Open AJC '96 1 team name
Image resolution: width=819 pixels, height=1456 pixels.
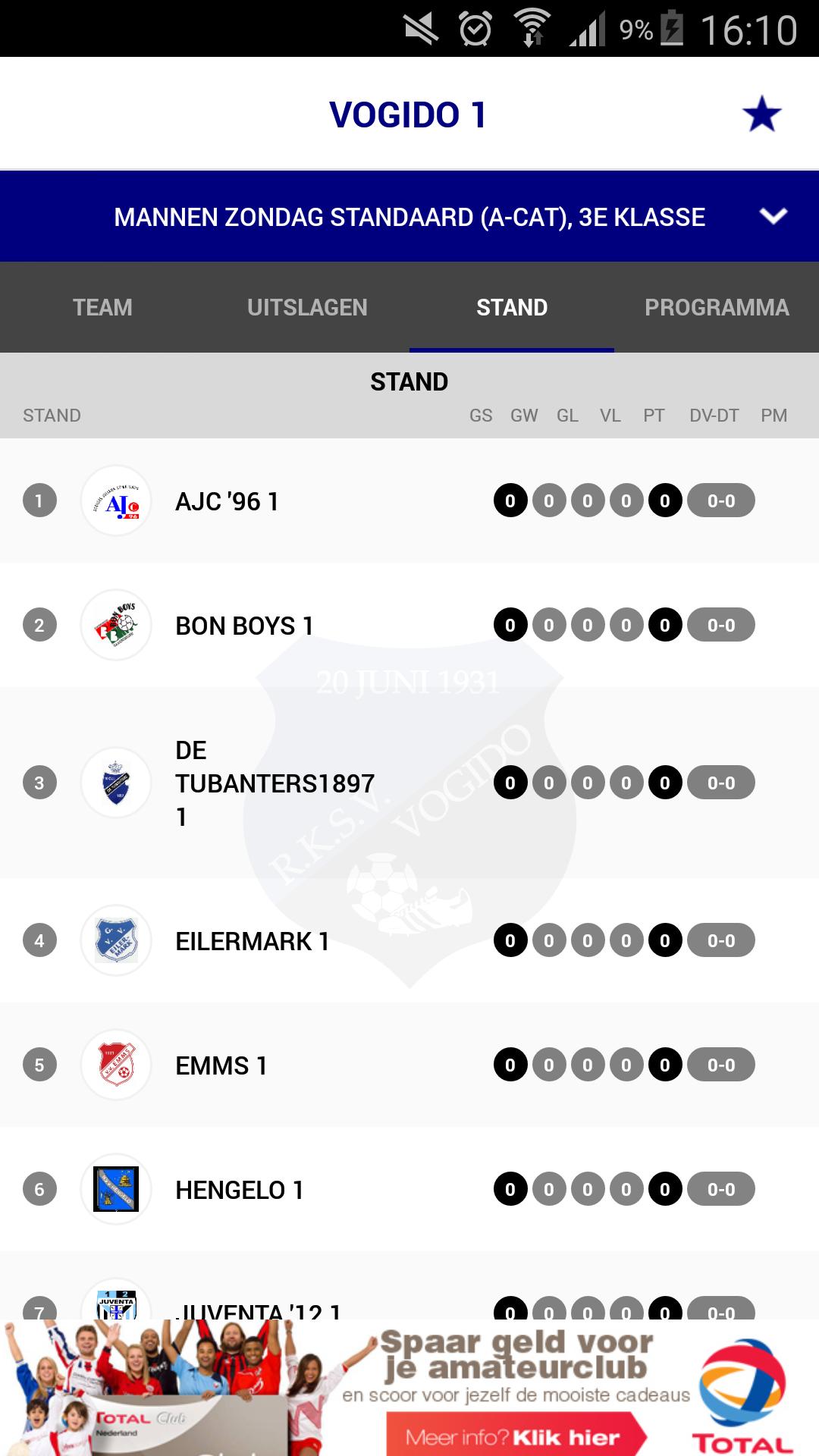point(227,501)
